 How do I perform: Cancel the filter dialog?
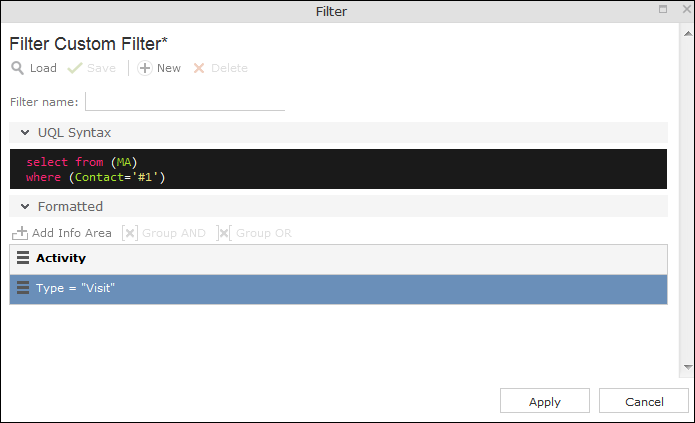pyautogui.click(x=644, y=401)
